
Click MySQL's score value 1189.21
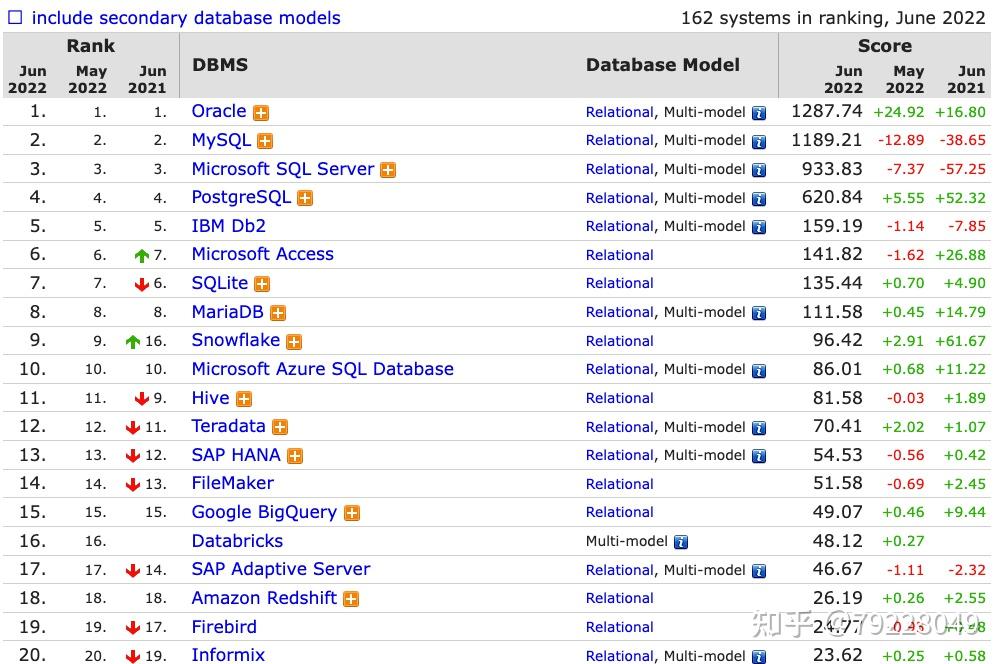tap(827, 140)
